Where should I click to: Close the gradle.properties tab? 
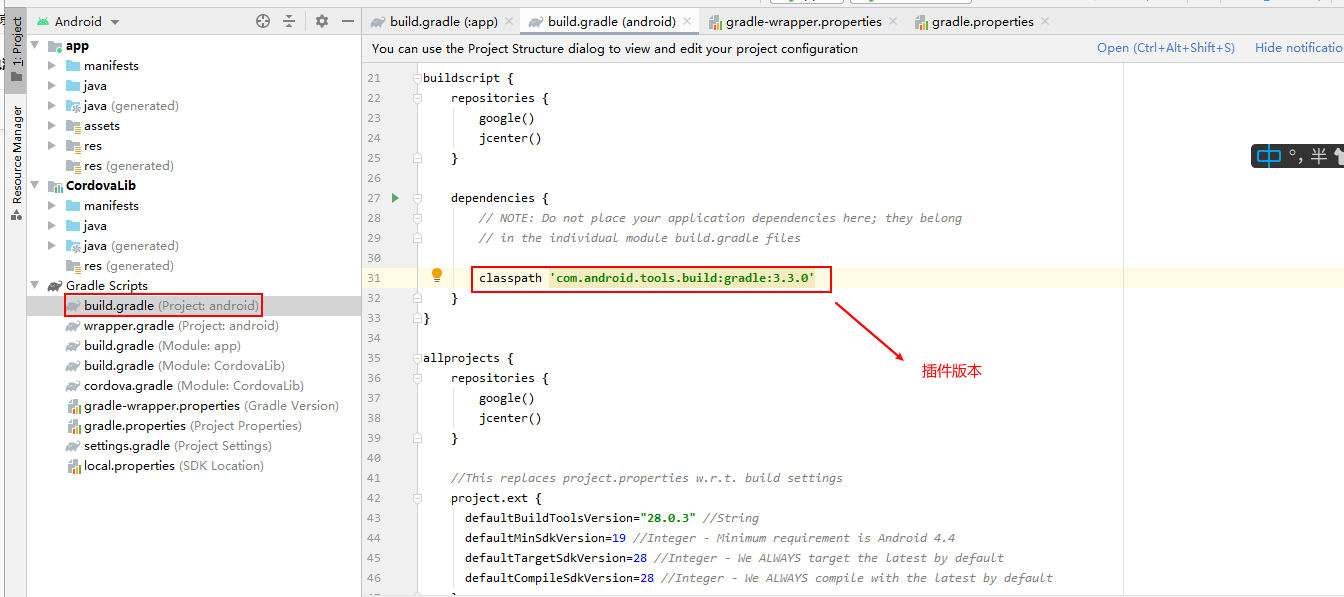coord(1045,21)
